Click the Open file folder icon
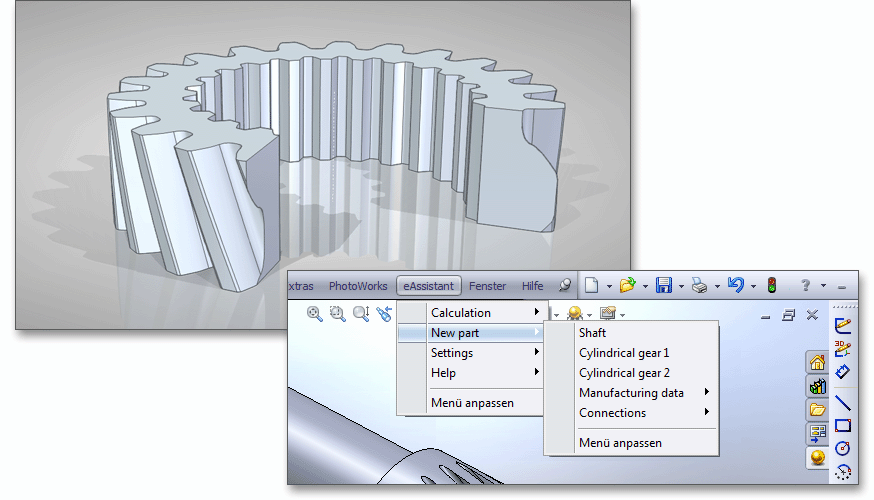Viewport: 874px width, 500px height. tap(627, 286)
